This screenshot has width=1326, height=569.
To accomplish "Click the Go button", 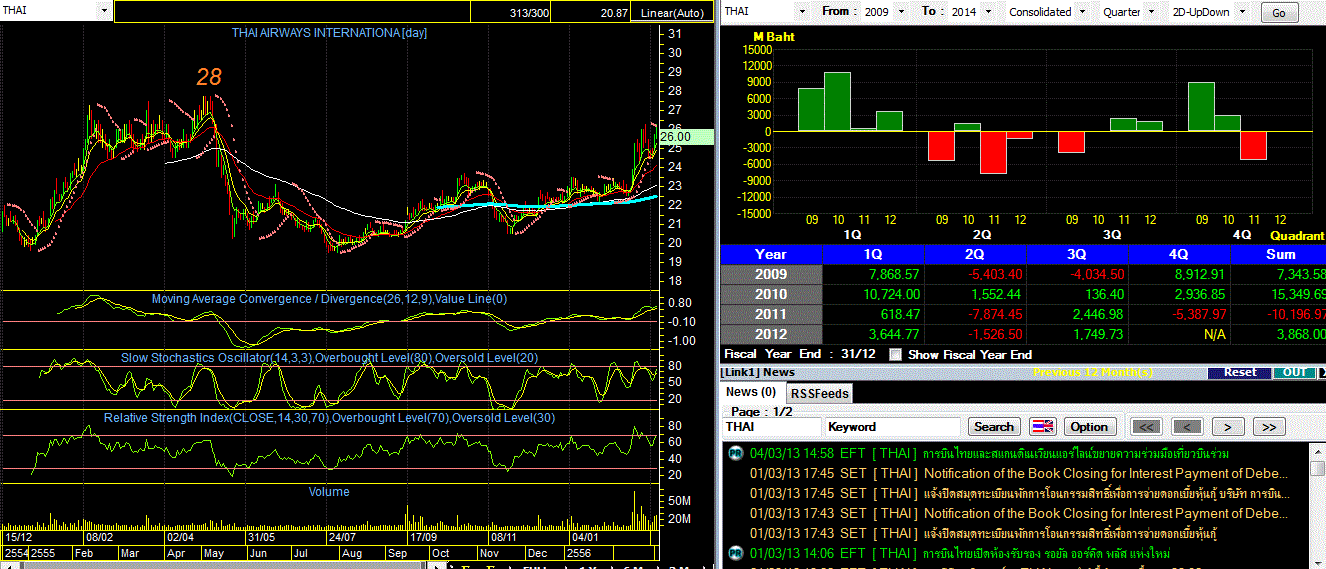I will tap(1279, 13).
